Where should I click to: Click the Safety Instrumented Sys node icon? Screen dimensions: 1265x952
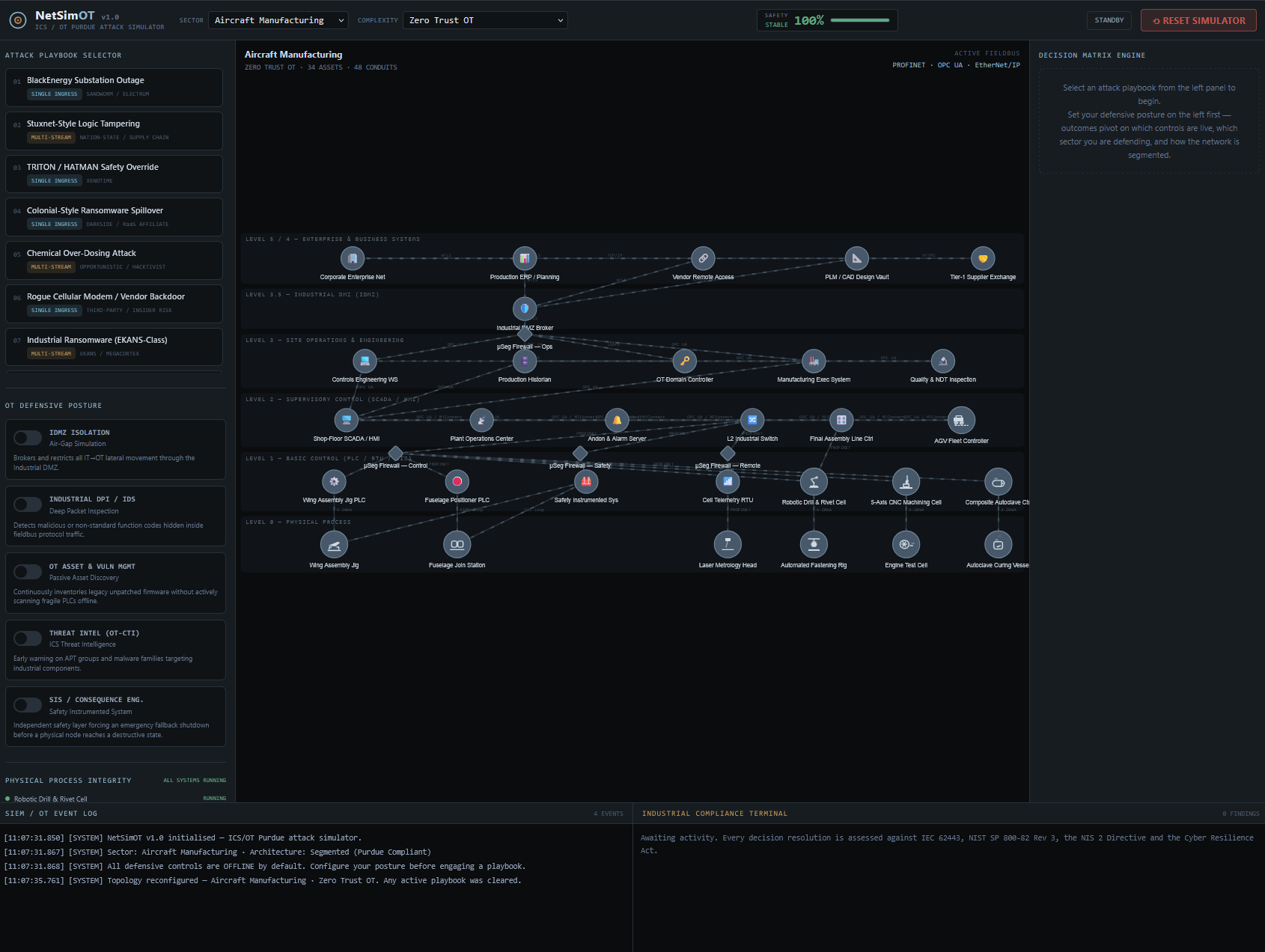586,481
